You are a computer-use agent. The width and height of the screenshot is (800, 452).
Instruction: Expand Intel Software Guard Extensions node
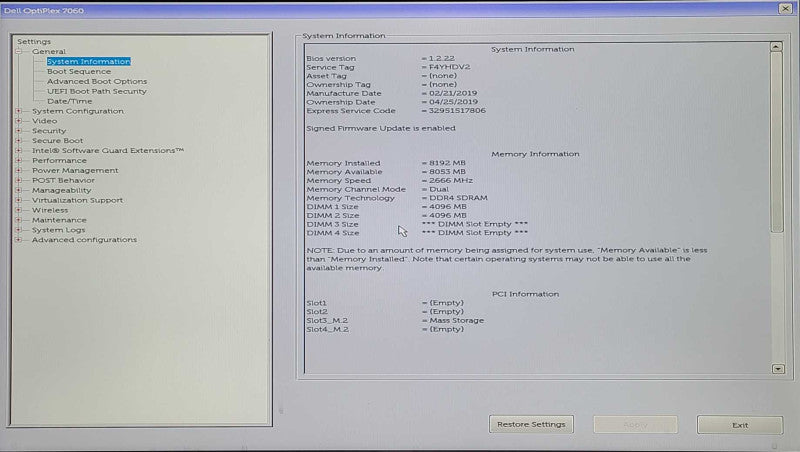tap(19, 150)
